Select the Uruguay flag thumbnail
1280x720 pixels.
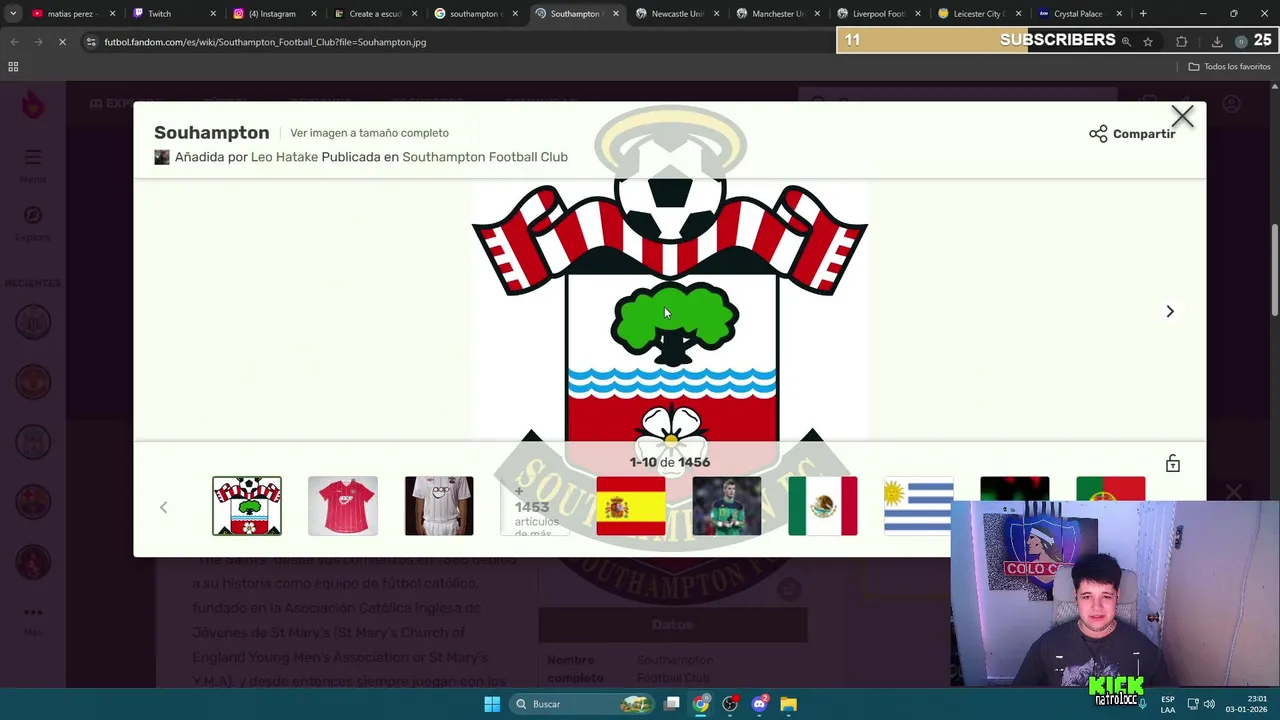click(918, 506)
